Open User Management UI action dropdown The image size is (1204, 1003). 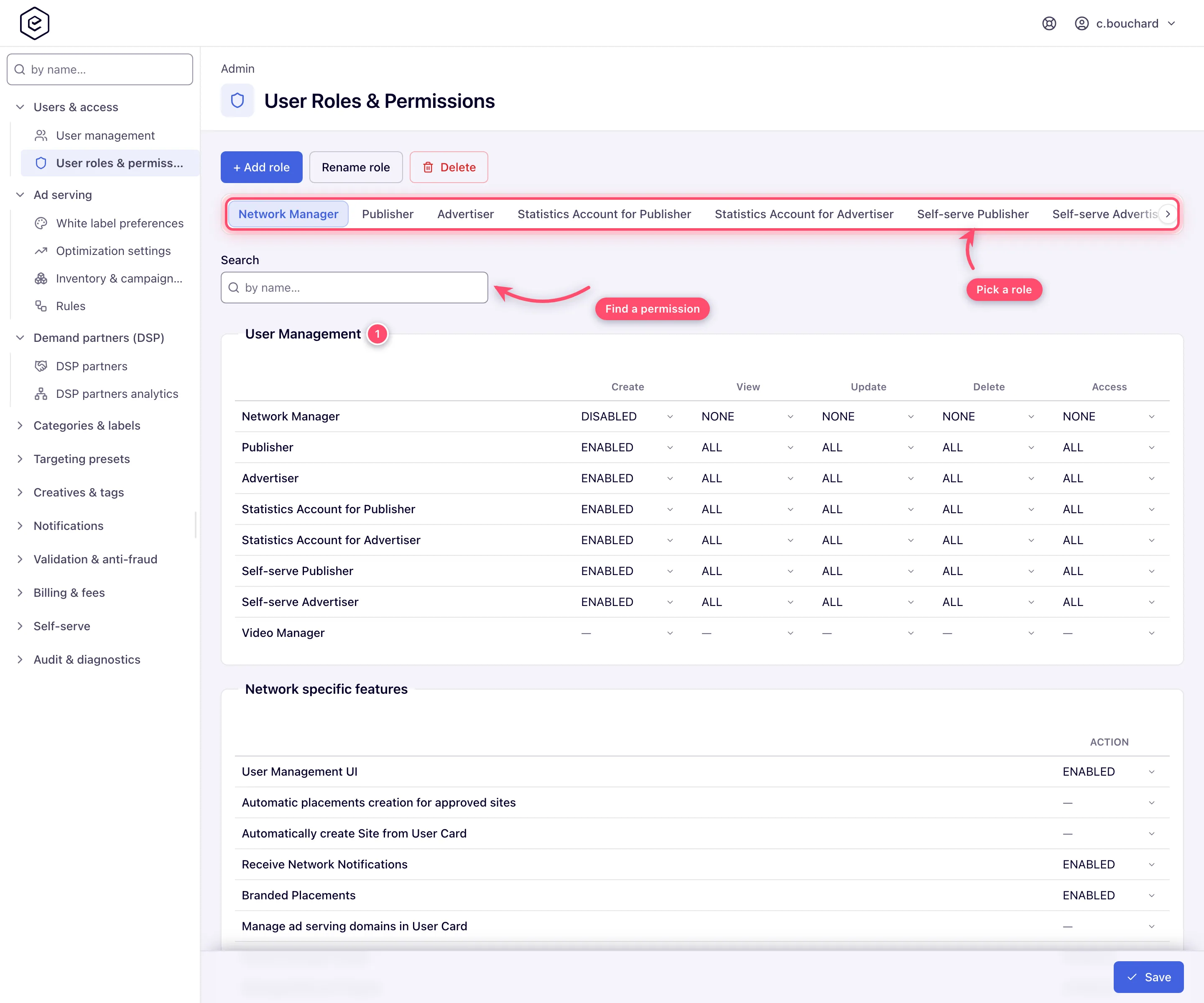[x=1109, y=772]
